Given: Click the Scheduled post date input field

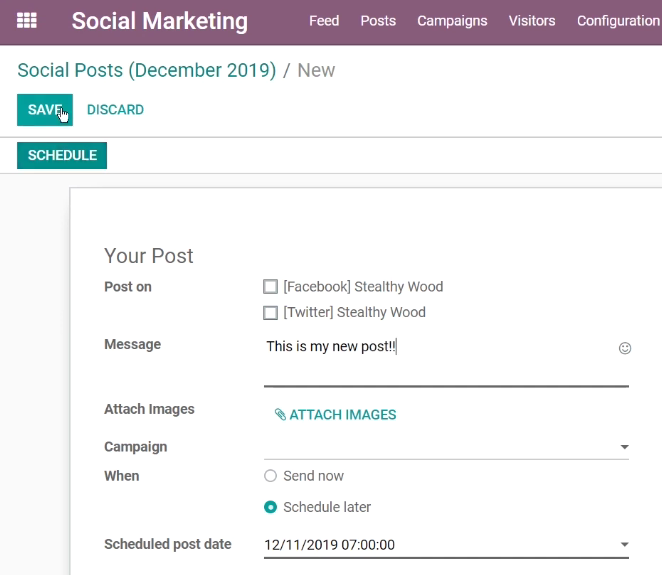Looking at the screenshot, I should [439, 545].
